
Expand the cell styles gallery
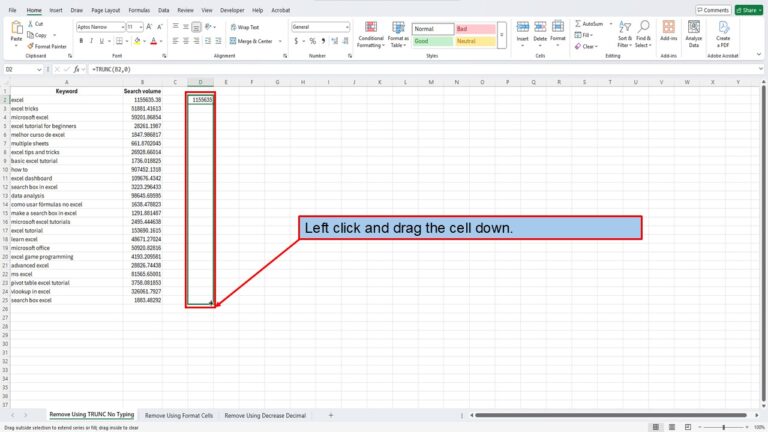coord(502,35)
